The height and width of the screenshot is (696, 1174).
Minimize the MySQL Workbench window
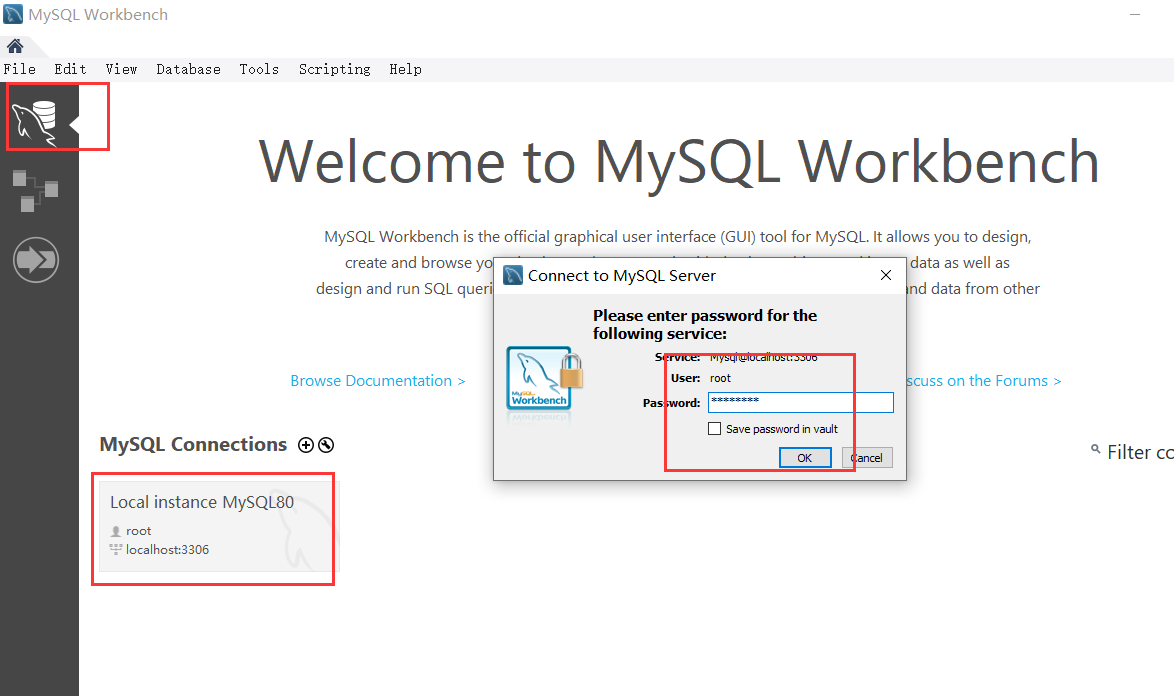[x=1135, y=14]
